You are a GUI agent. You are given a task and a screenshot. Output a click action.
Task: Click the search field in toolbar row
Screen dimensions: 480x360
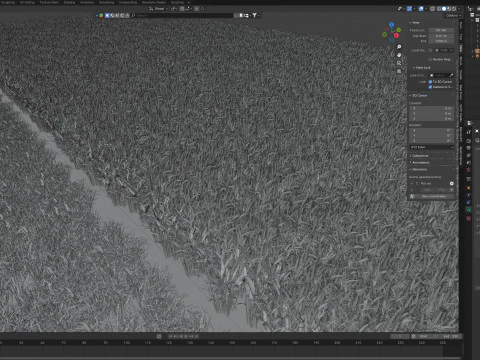coord(184,15)
